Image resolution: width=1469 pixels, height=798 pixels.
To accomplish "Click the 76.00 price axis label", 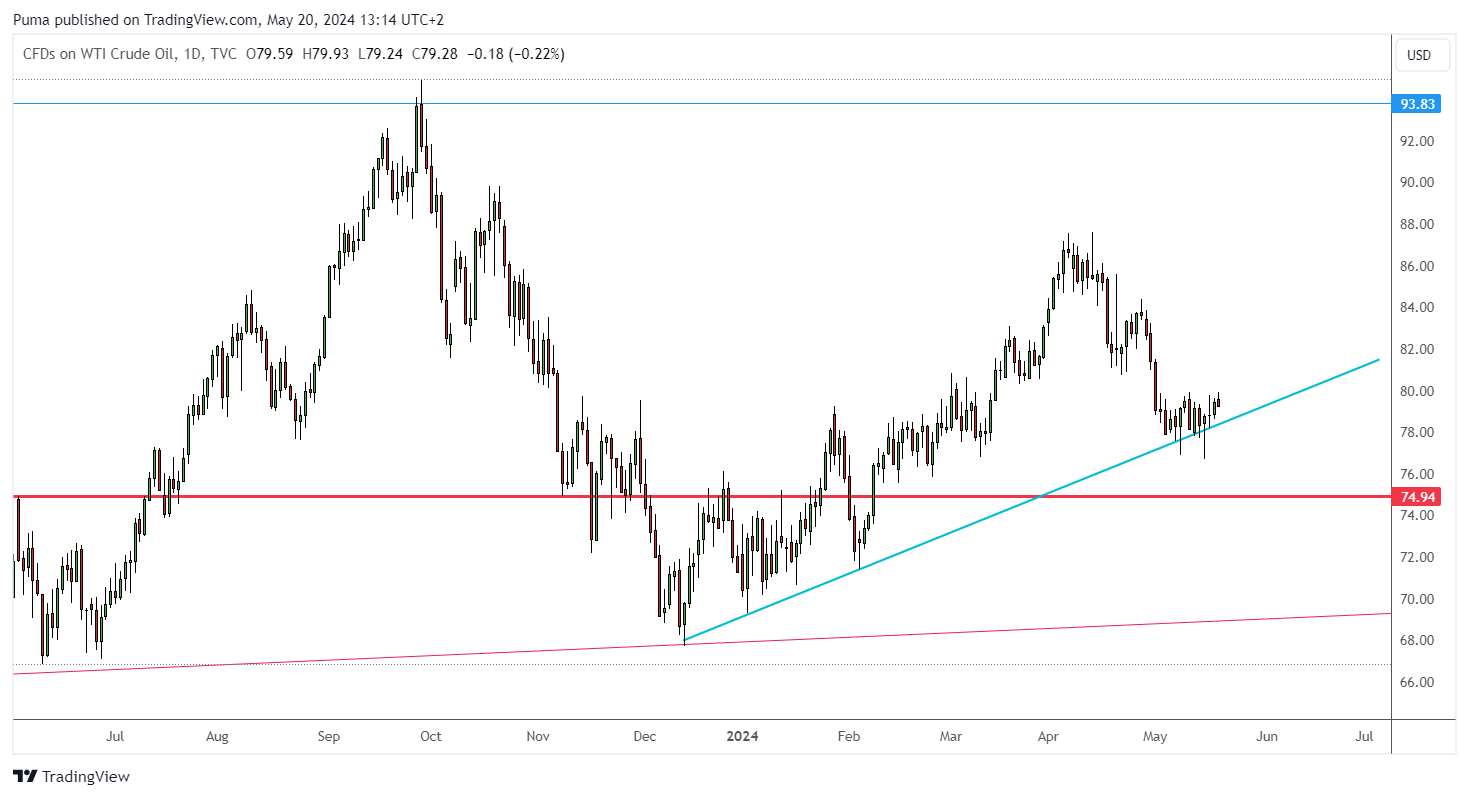I will [x=1418, y=474].
